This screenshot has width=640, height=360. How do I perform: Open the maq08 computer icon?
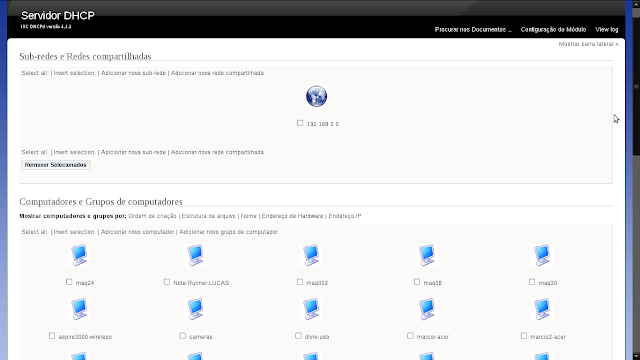[x=427, y=255]
